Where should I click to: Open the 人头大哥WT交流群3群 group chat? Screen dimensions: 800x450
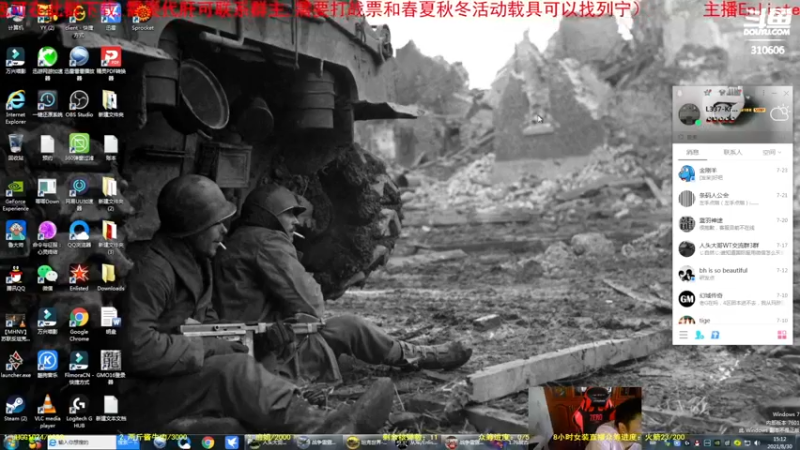click(x=733, y=248)
